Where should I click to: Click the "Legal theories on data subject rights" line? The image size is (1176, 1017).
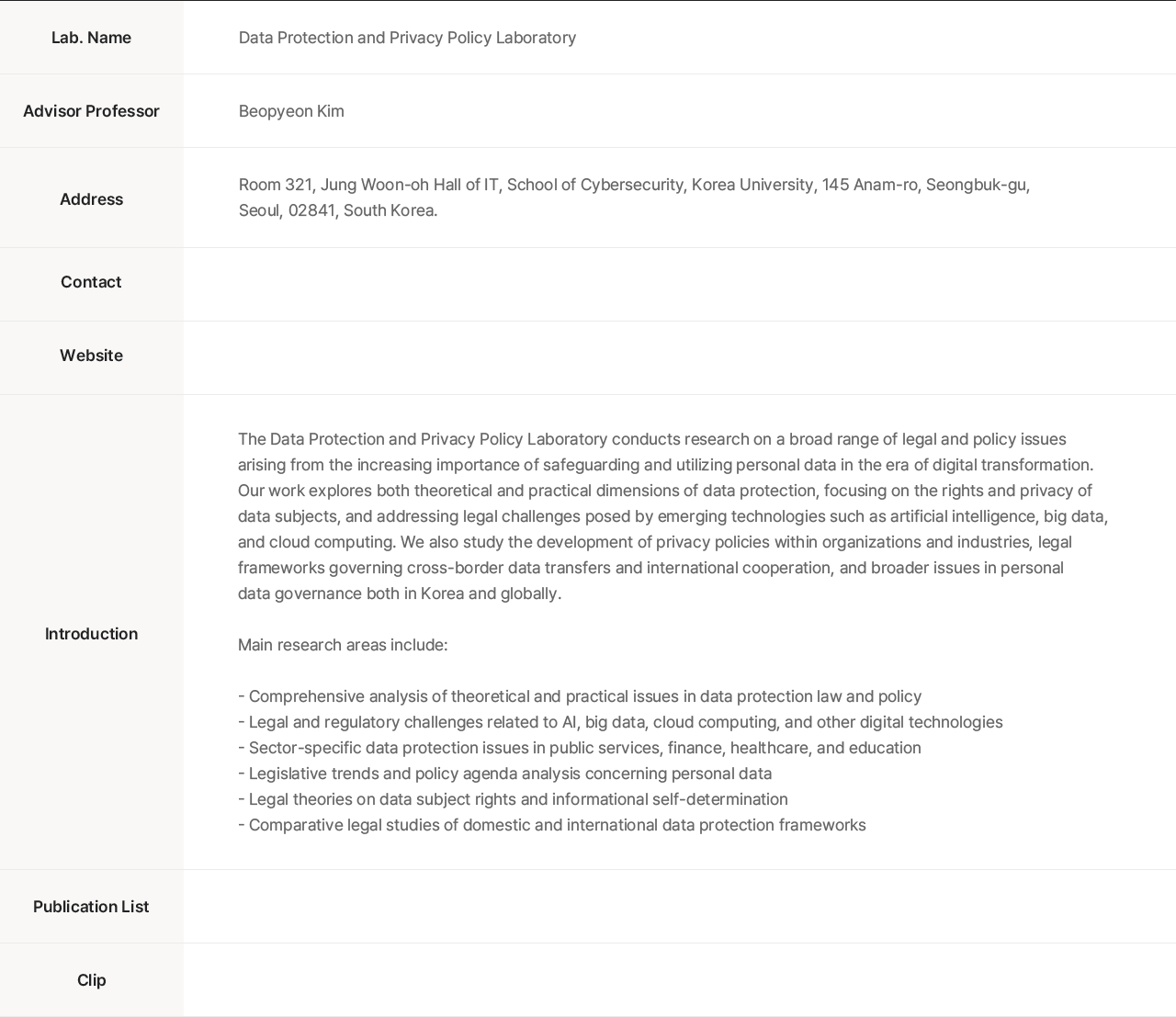coord(514,799)
